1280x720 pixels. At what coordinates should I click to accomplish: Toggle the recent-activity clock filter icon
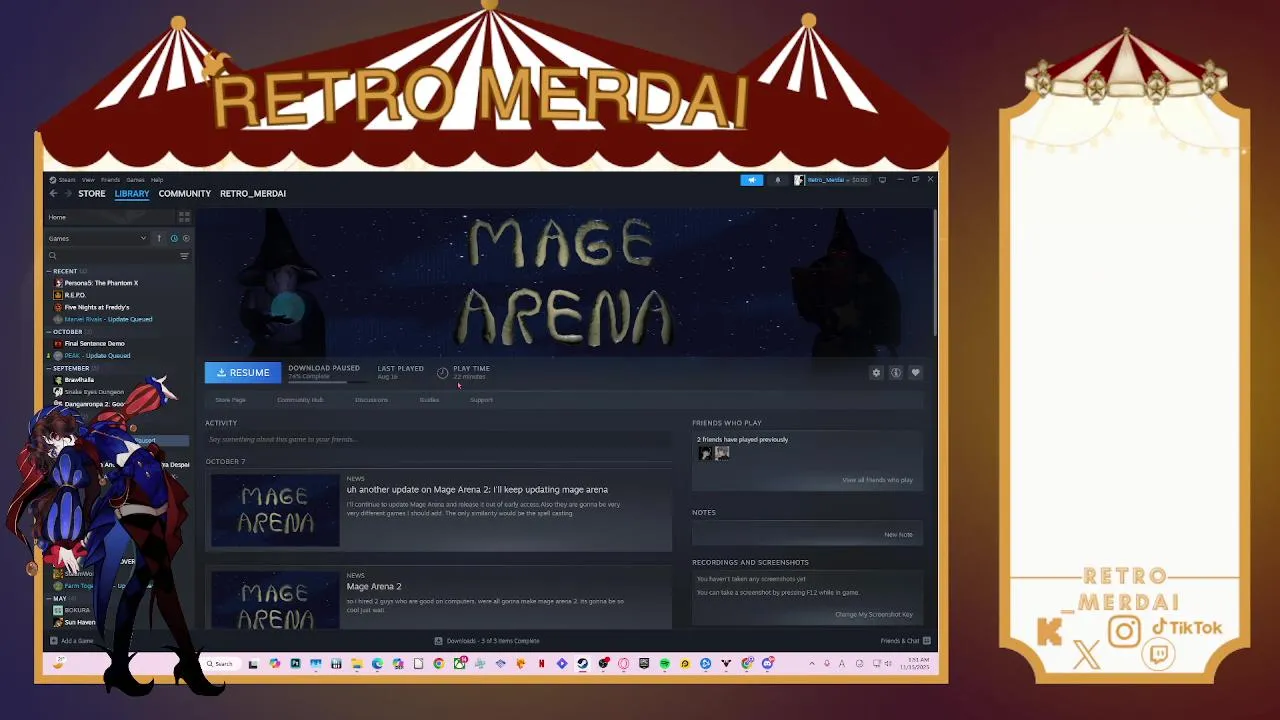click(x=174, y=238)
